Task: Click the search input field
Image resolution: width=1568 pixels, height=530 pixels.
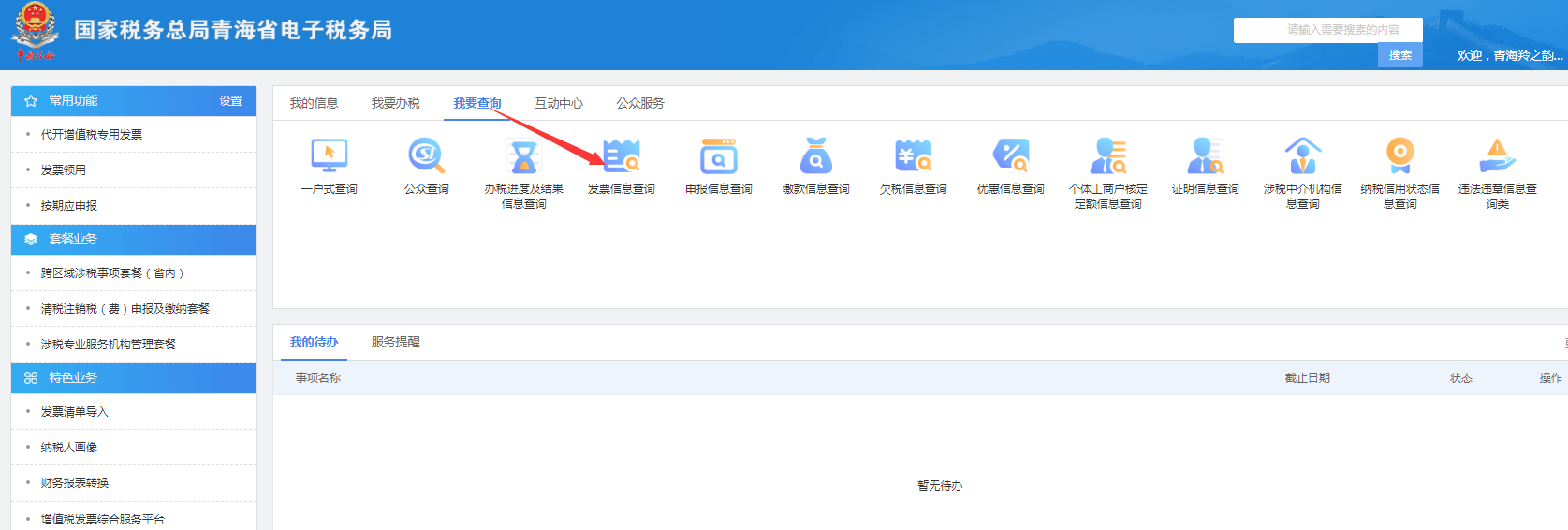Action: [1328, 30]
